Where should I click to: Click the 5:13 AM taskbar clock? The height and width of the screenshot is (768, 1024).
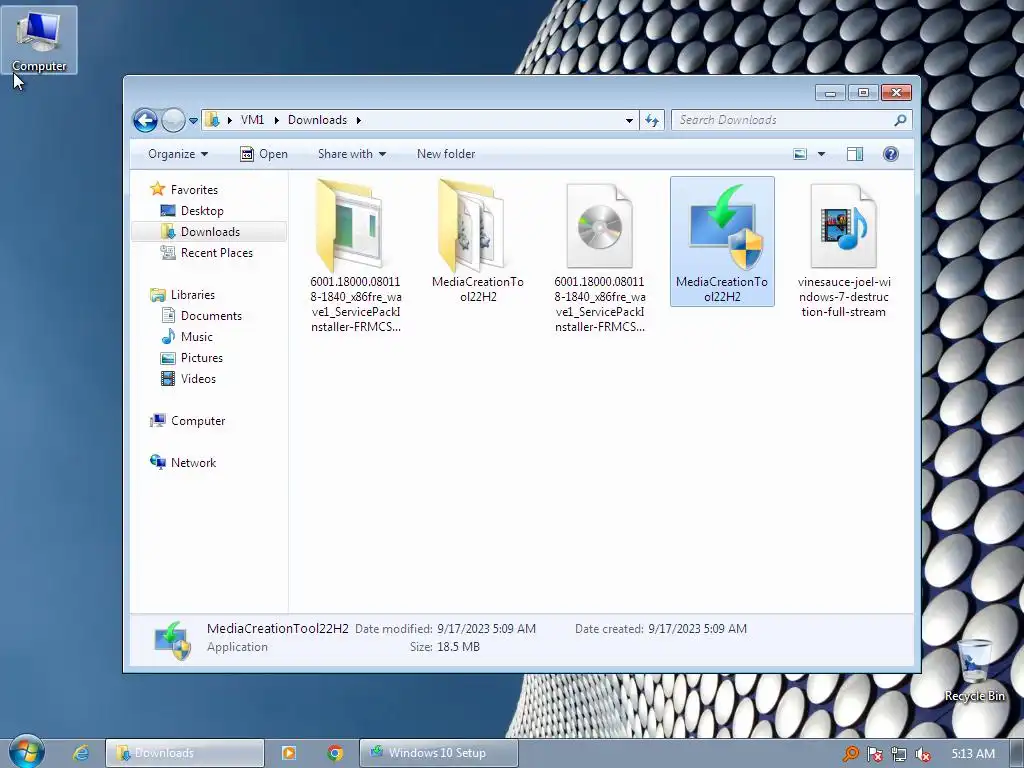(x=973, y=754)
